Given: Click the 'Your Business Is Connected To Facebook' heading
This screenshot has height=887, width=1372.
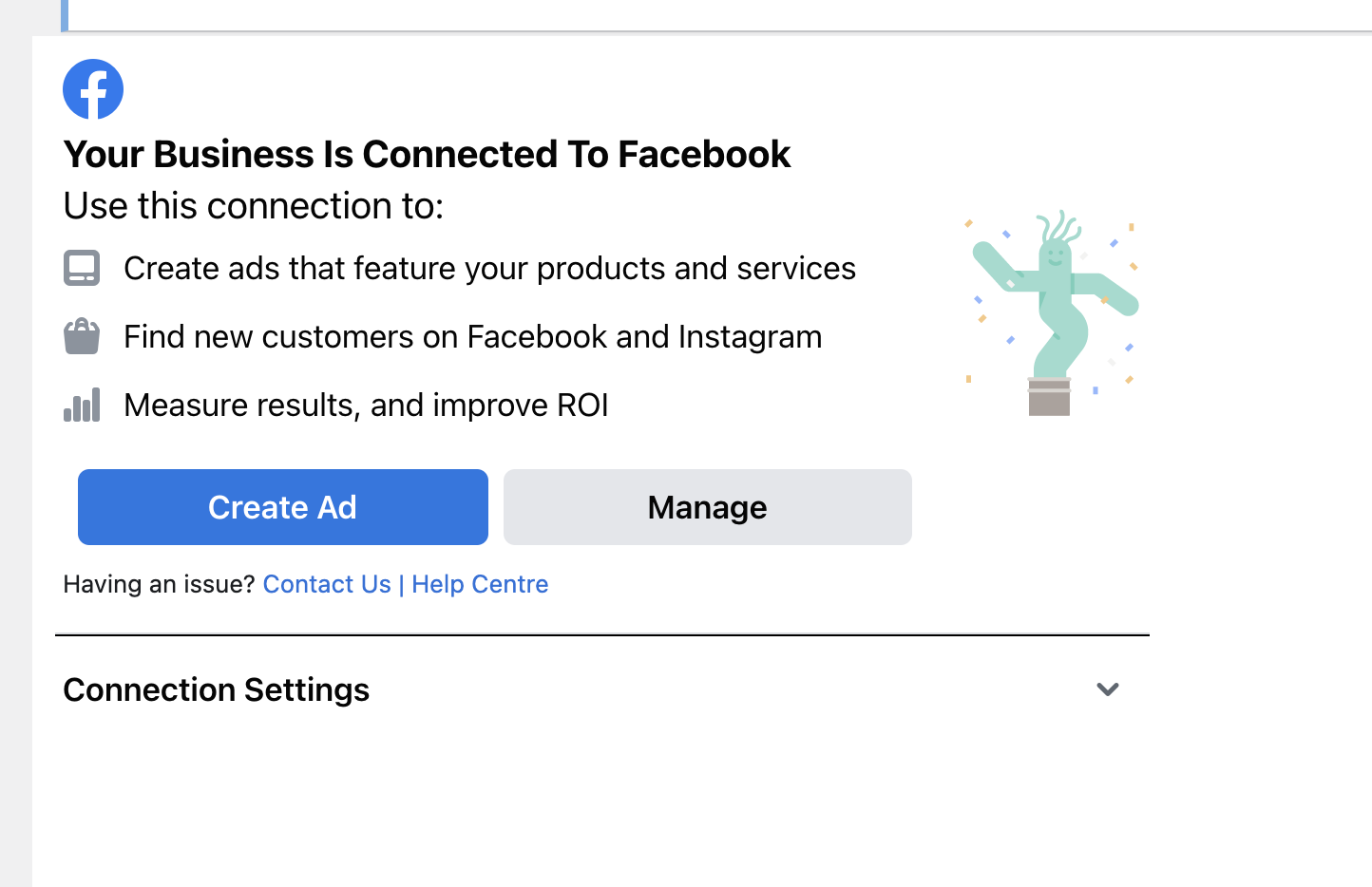Looking at the screenshot, I should [427, 154].
